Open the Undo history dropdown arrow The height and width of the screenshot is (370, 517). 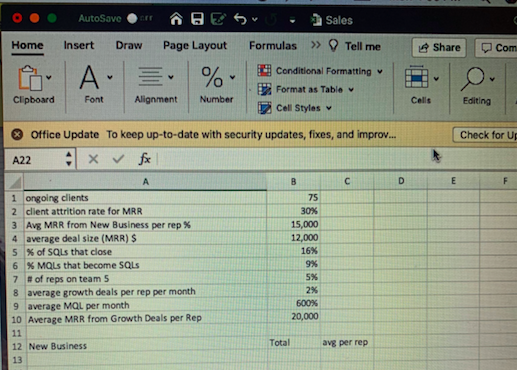tap(255, 20)
